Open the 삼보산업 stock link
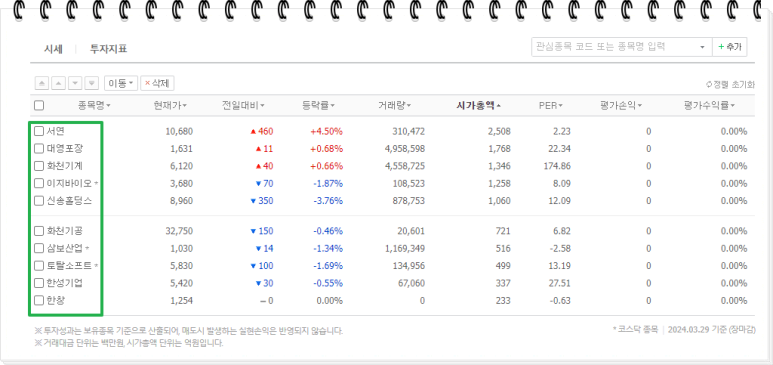773x365 pixels. 65,248
